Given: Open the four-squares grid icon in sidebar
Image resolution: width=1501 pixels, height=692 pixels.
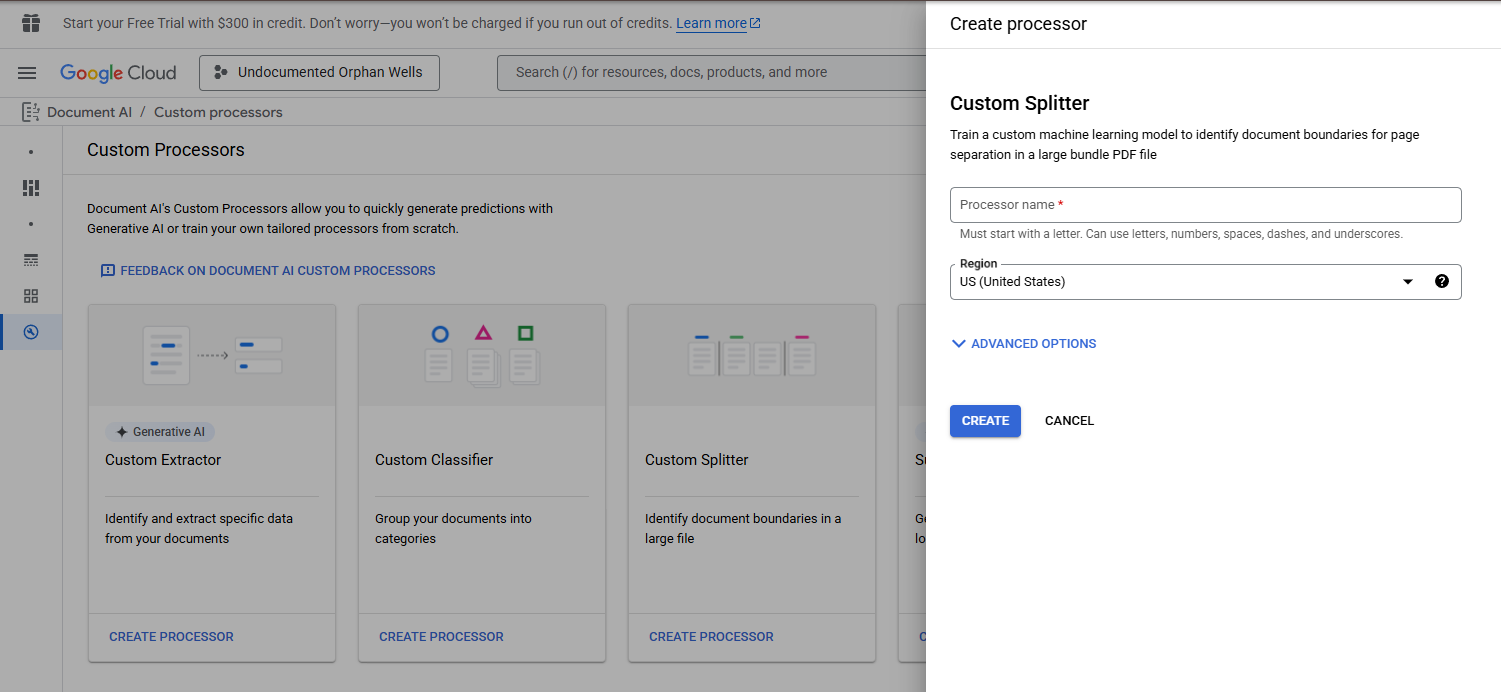Looking at the screenshot, I should click(x=31, y=296).
